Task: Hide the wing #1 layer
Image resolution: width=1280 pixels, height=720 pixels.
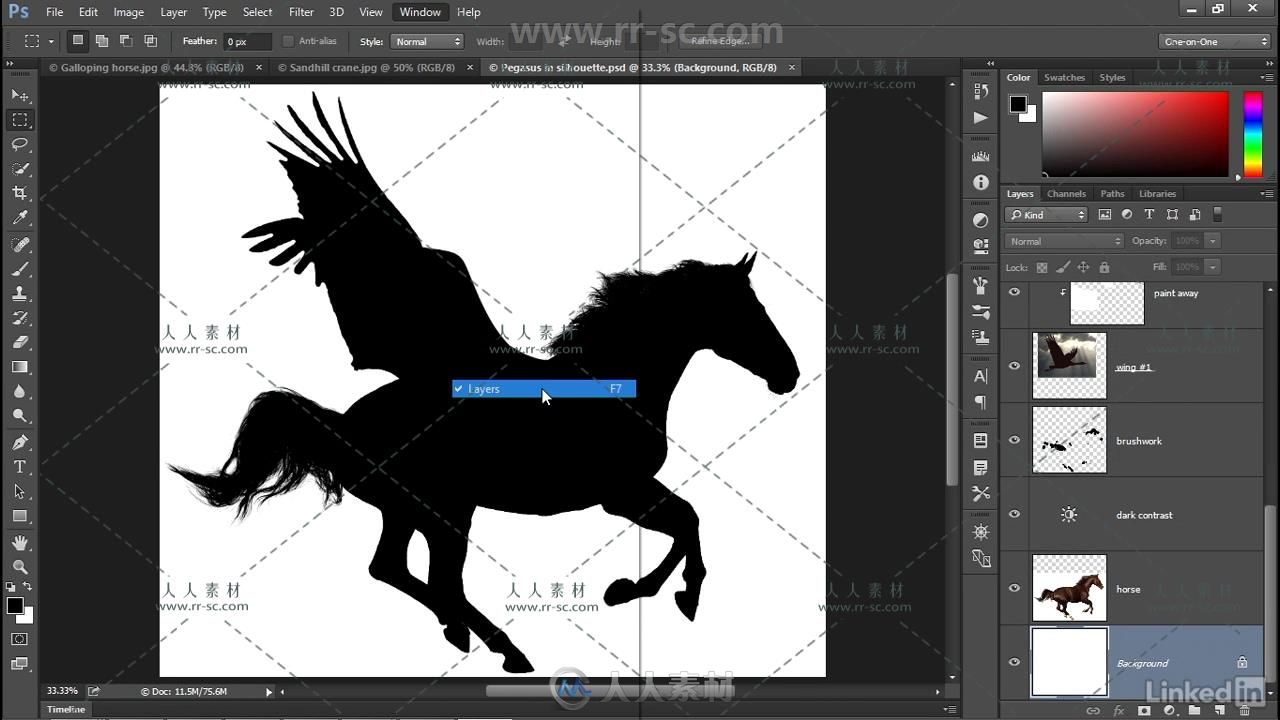Action: pos(1014,366)
